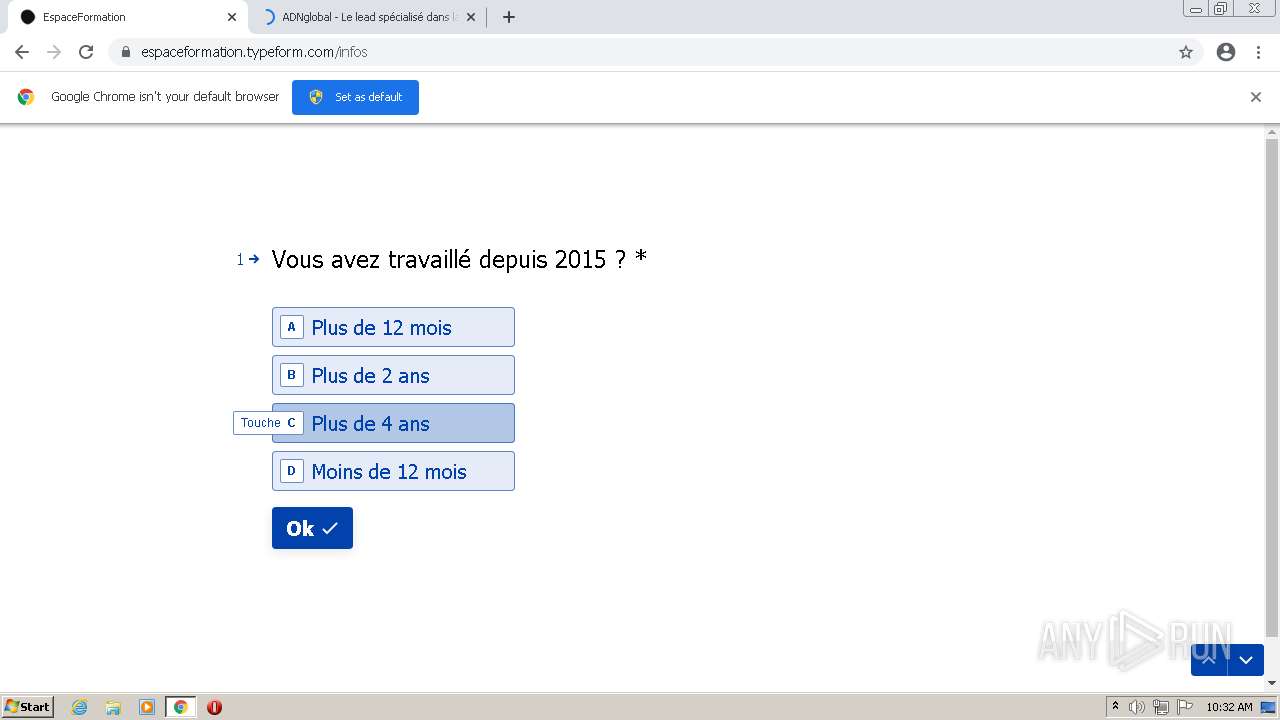Close the EspaceFormation tab

tap(232, 17)
